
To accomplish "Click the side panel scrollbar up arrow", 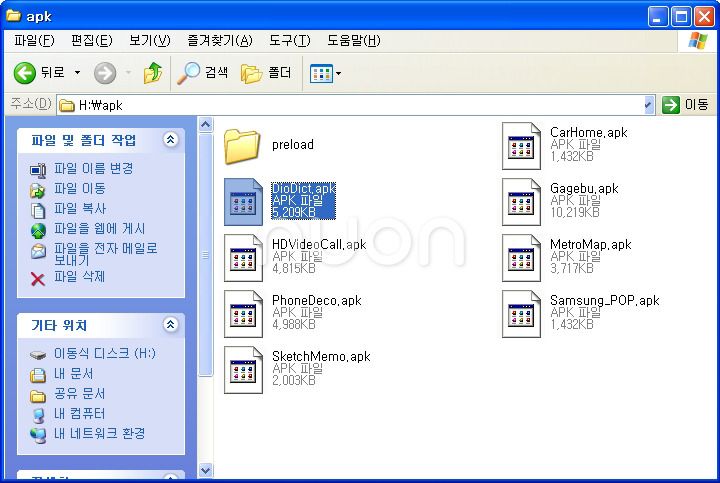I will (x=206, y=125).
